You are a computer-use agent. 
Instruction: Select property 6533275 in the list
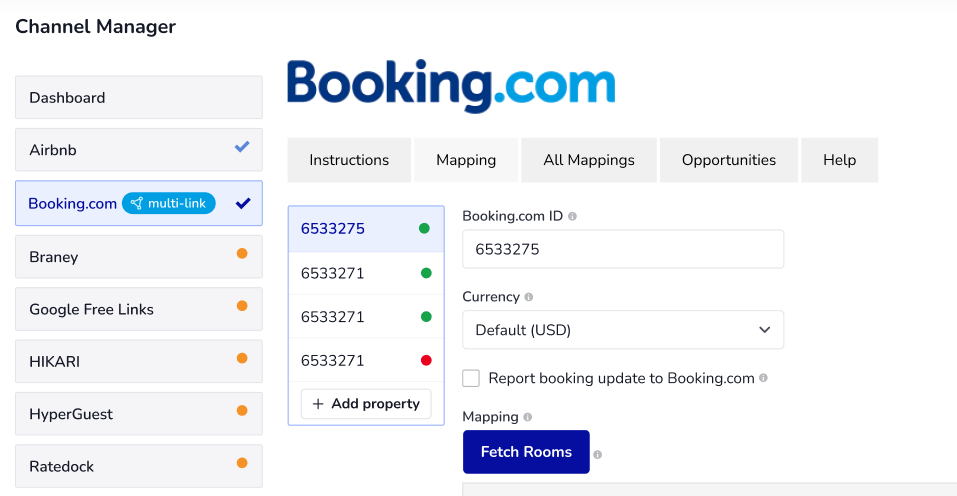coord(366,229)
